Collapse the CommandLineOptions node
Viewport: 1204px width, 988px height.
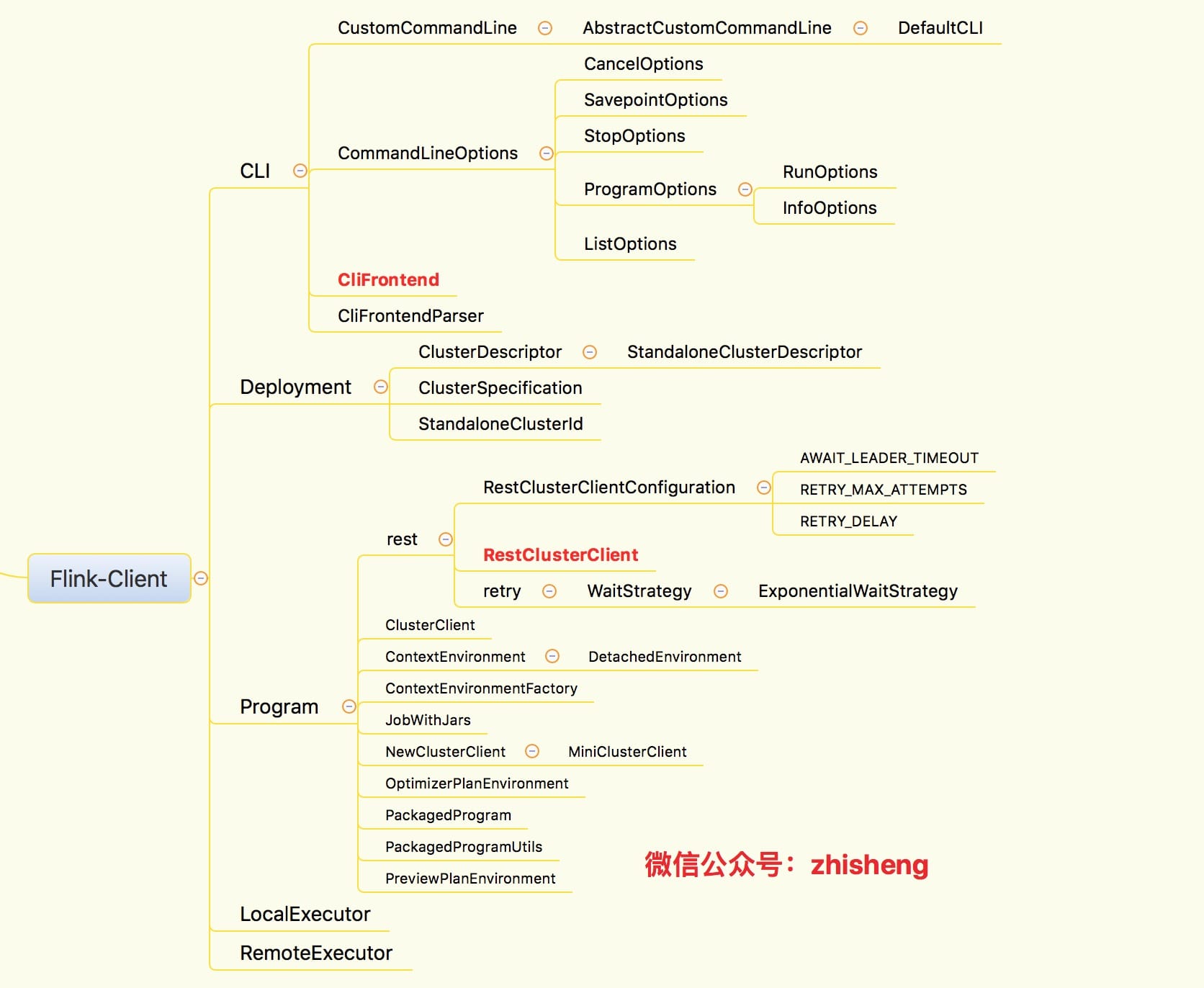pyautogui.click(x=547, y=153)
